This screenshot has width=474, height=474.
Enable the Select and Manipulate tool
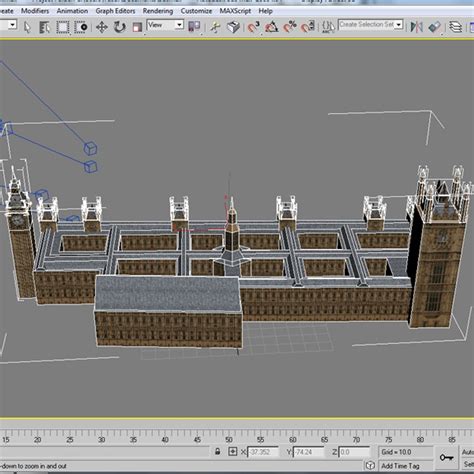[215, 27]
